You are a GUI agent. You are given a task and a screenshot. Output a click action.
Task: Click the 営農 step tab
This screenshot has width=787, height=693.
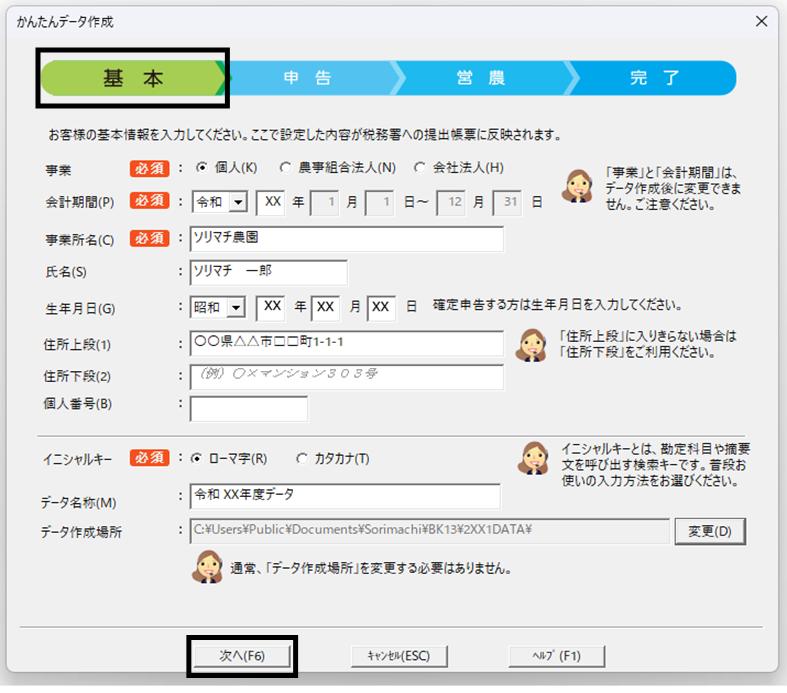click(481, 78)
